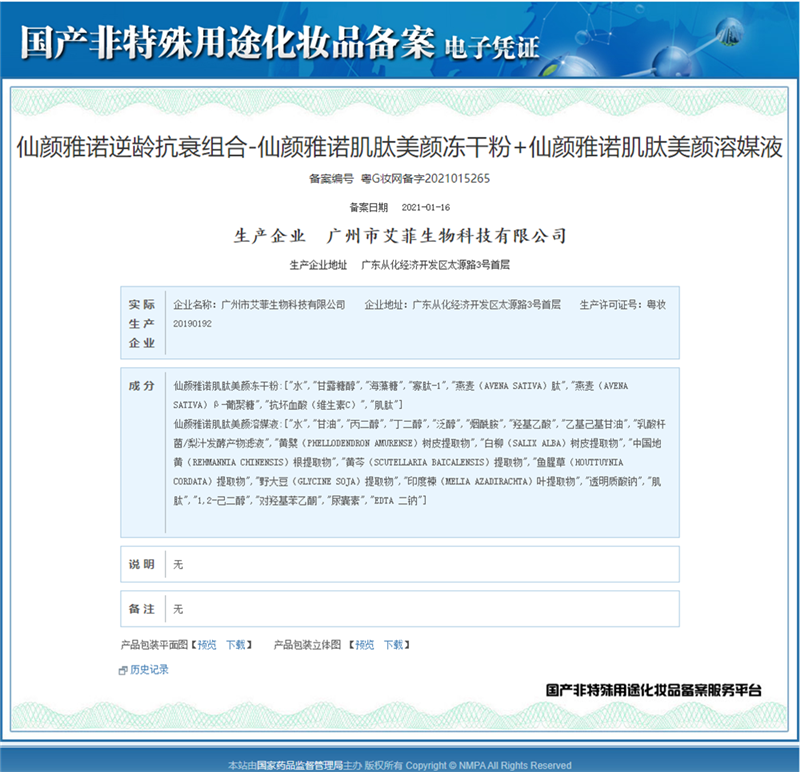Click the 国产非特殊用途化妆品备案 header banner title
The height and width of the screenshot is (772, 800).
[x=228, y=41]
